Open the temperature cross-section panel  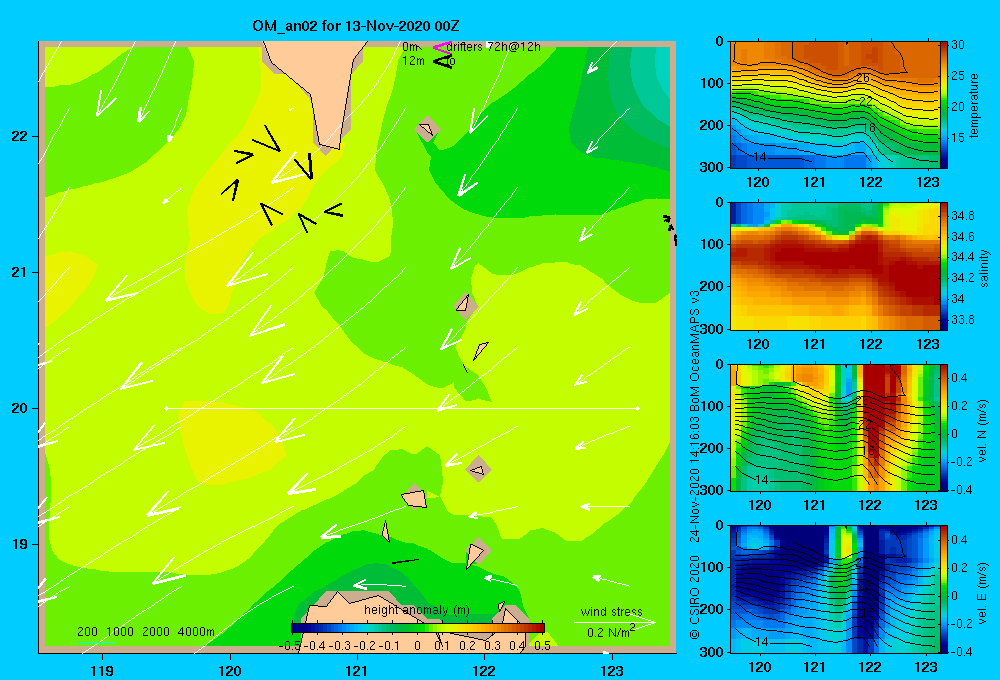pos(835,105)
